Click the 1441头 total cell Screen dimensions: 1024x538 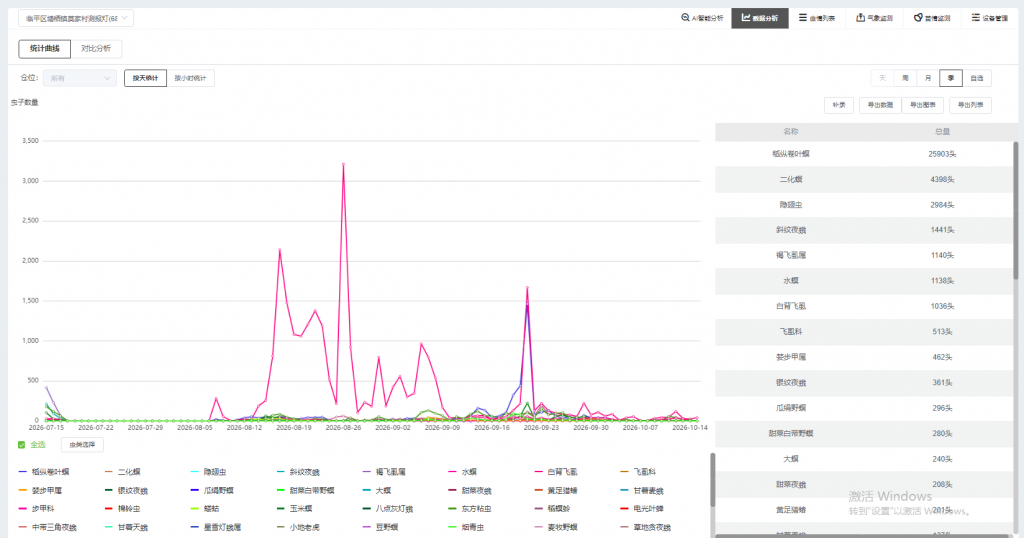click(x=942, y=230)
